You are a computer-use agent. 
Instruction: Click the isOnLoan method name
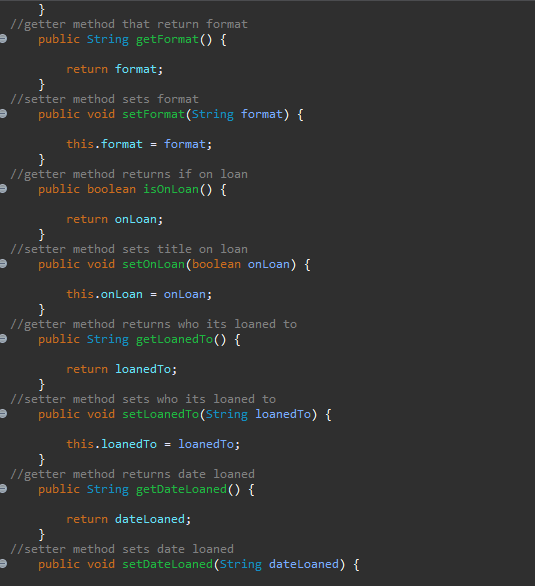171,189
